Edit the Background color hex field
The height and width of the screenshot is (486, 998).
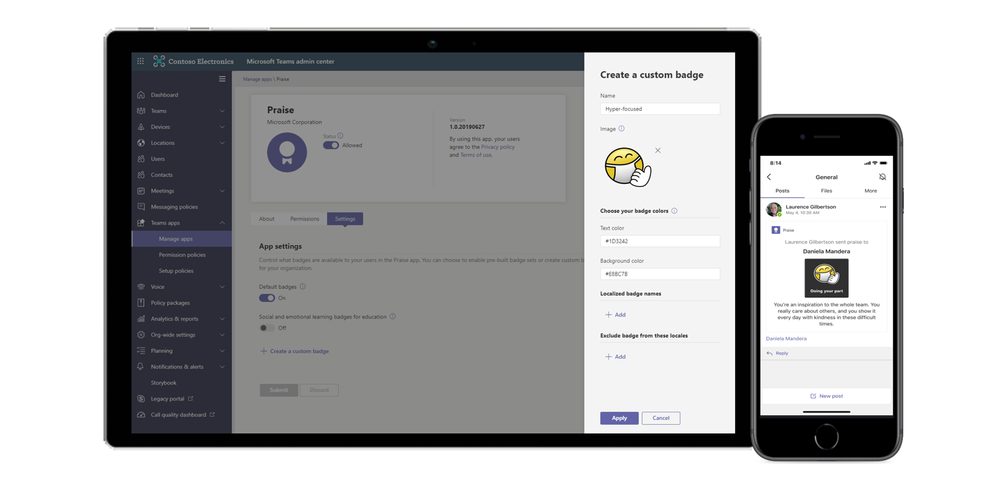(x=660, y=274)
